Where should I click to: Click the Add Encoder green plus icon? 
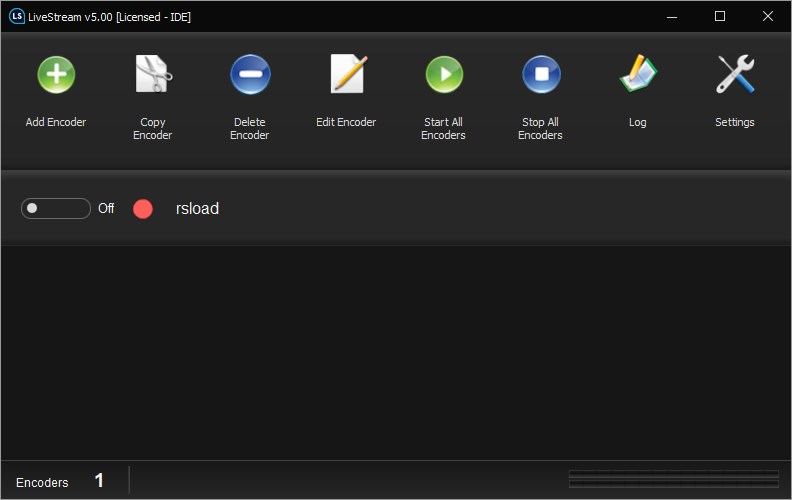(56, 75)
